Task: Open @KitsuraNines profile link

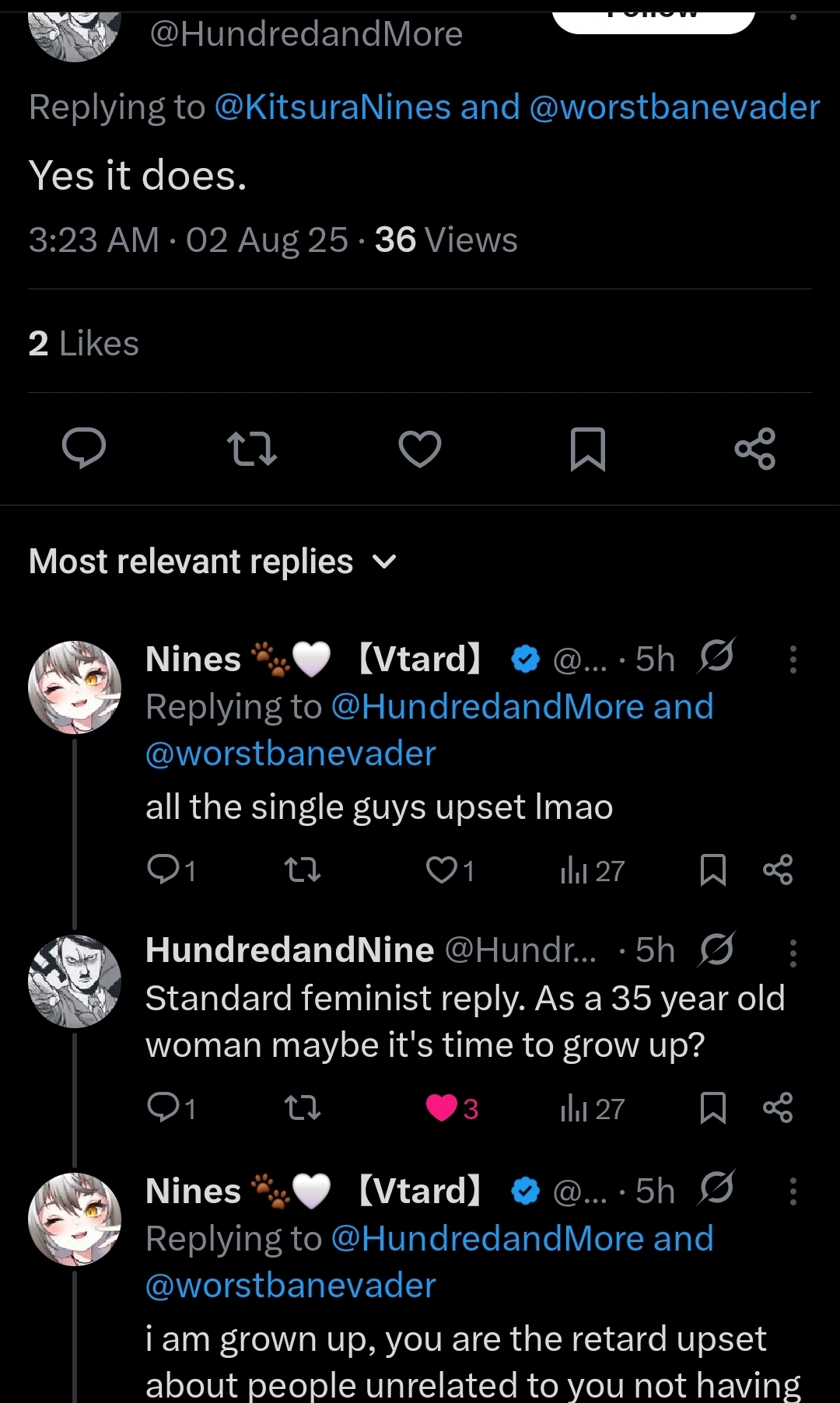Action: pos(332,107)
